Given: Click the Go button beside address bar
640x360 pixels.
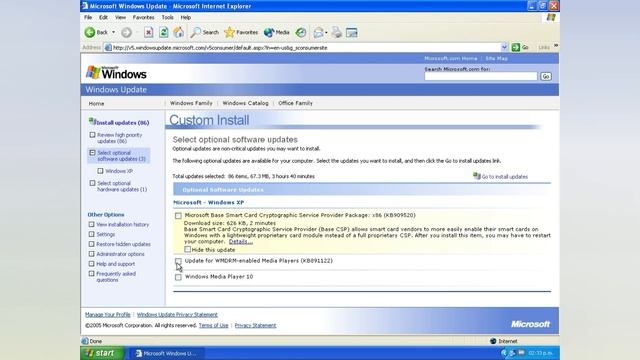Looking at the screenshot, I should pos(520,47).
